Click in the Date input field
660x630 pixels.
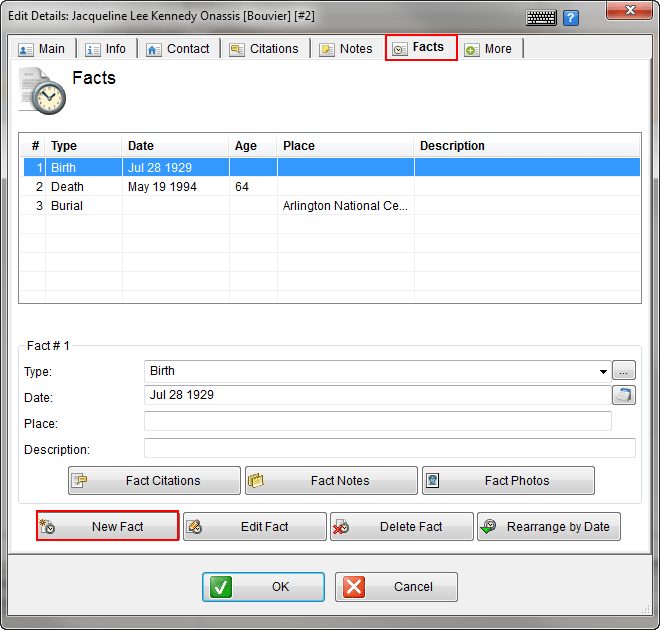tap(378, 395)
